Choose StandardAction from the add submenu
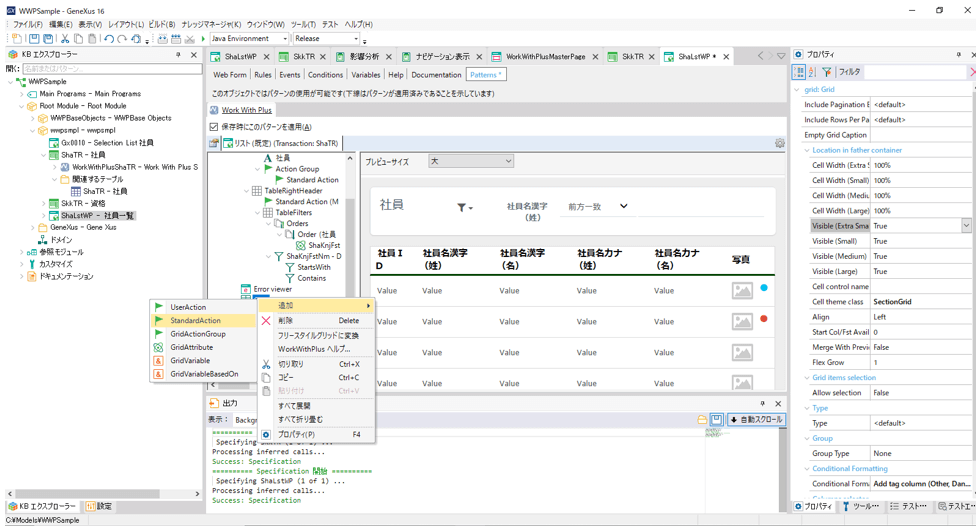Screen dimensions: 976x526 tap(204, 321)
